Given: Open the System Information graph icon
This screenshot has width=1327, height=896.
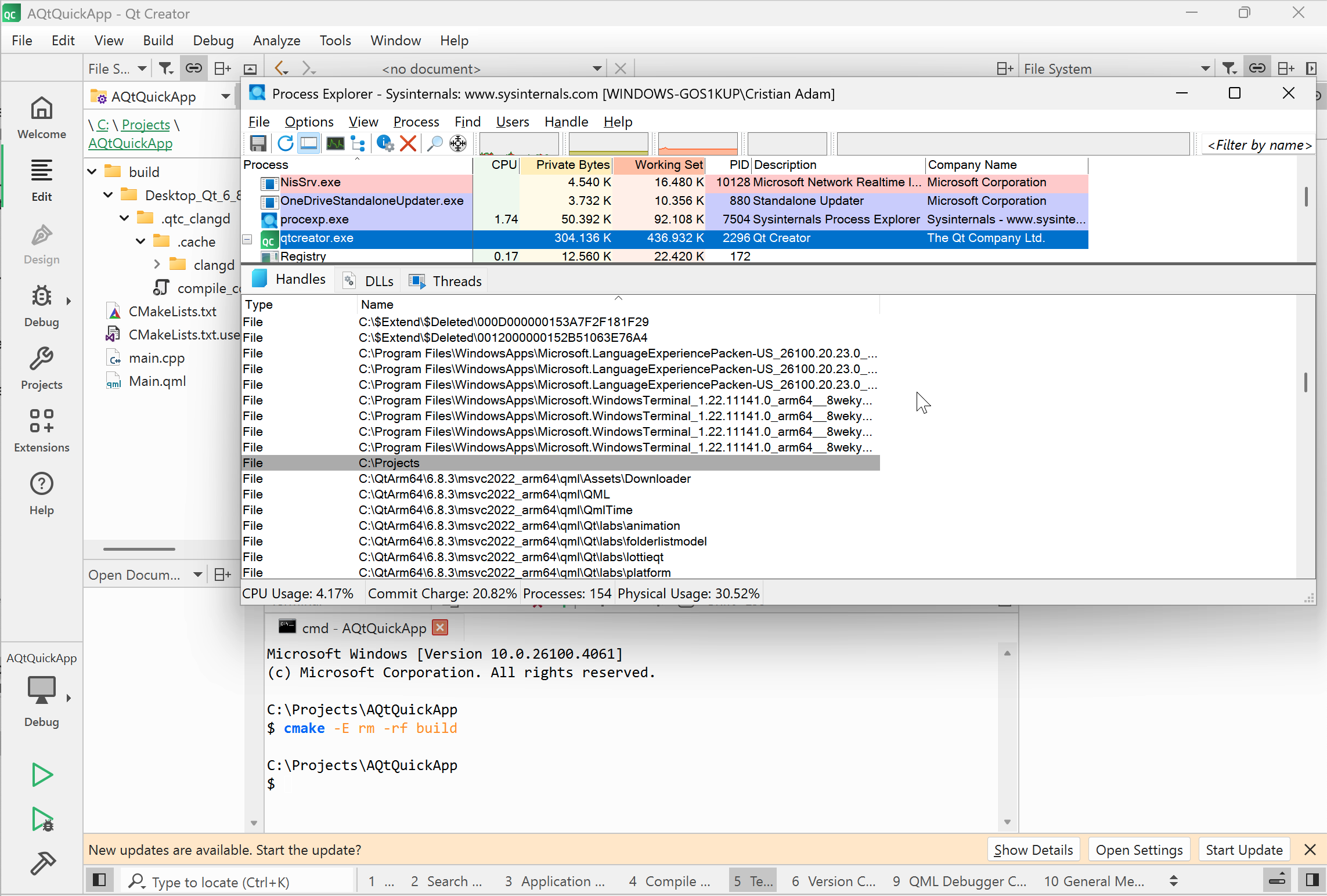Looking at the screenshot, I should click(335, 143).
